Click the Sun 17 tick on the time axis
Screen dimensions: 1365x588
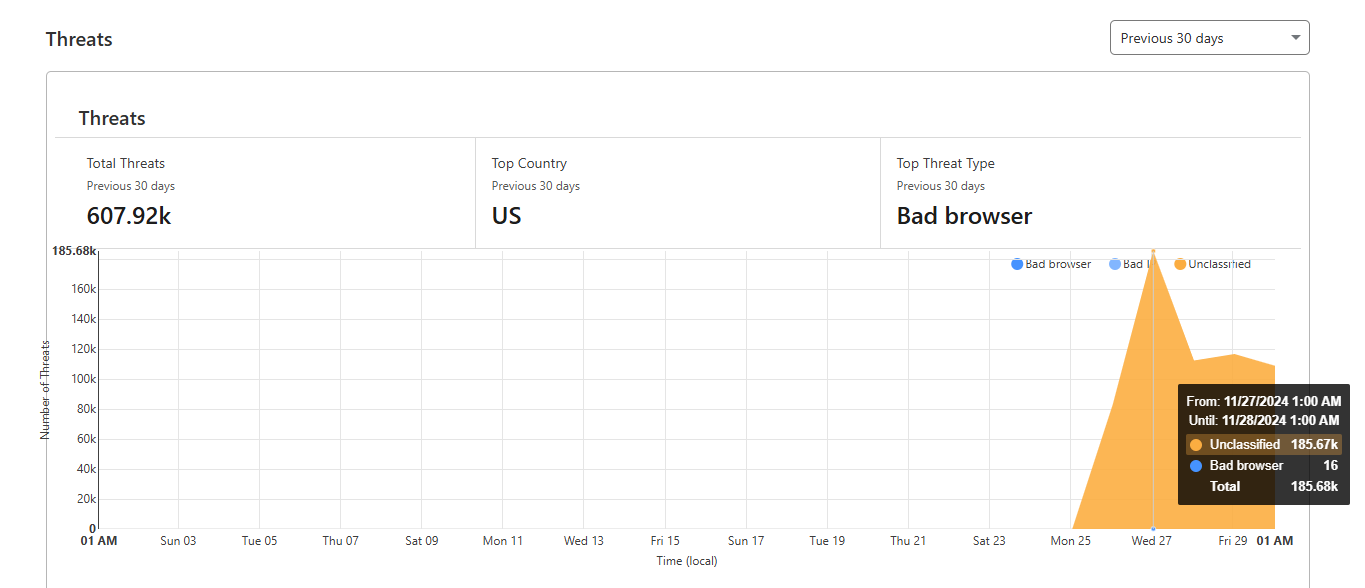pos(746,540)
